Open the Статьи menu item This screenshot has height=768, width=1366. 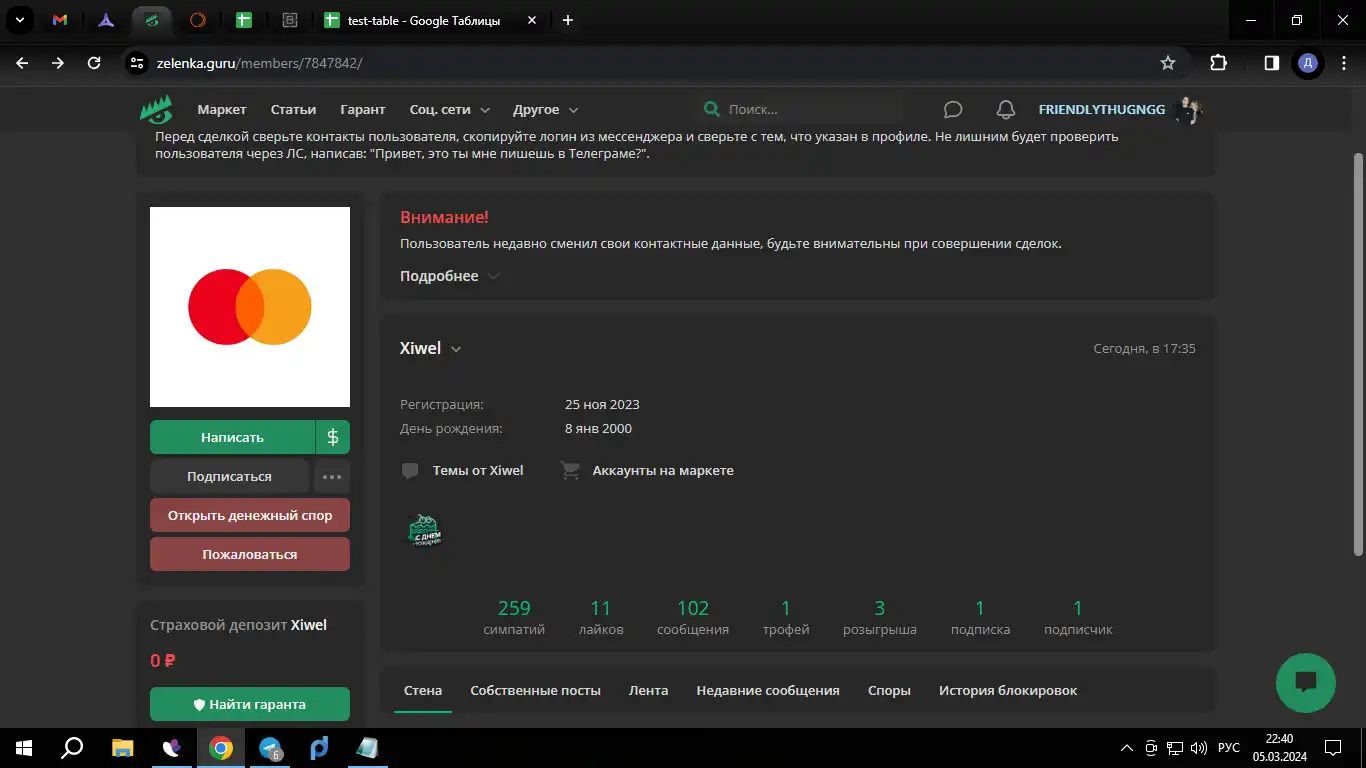pos(293,110)
